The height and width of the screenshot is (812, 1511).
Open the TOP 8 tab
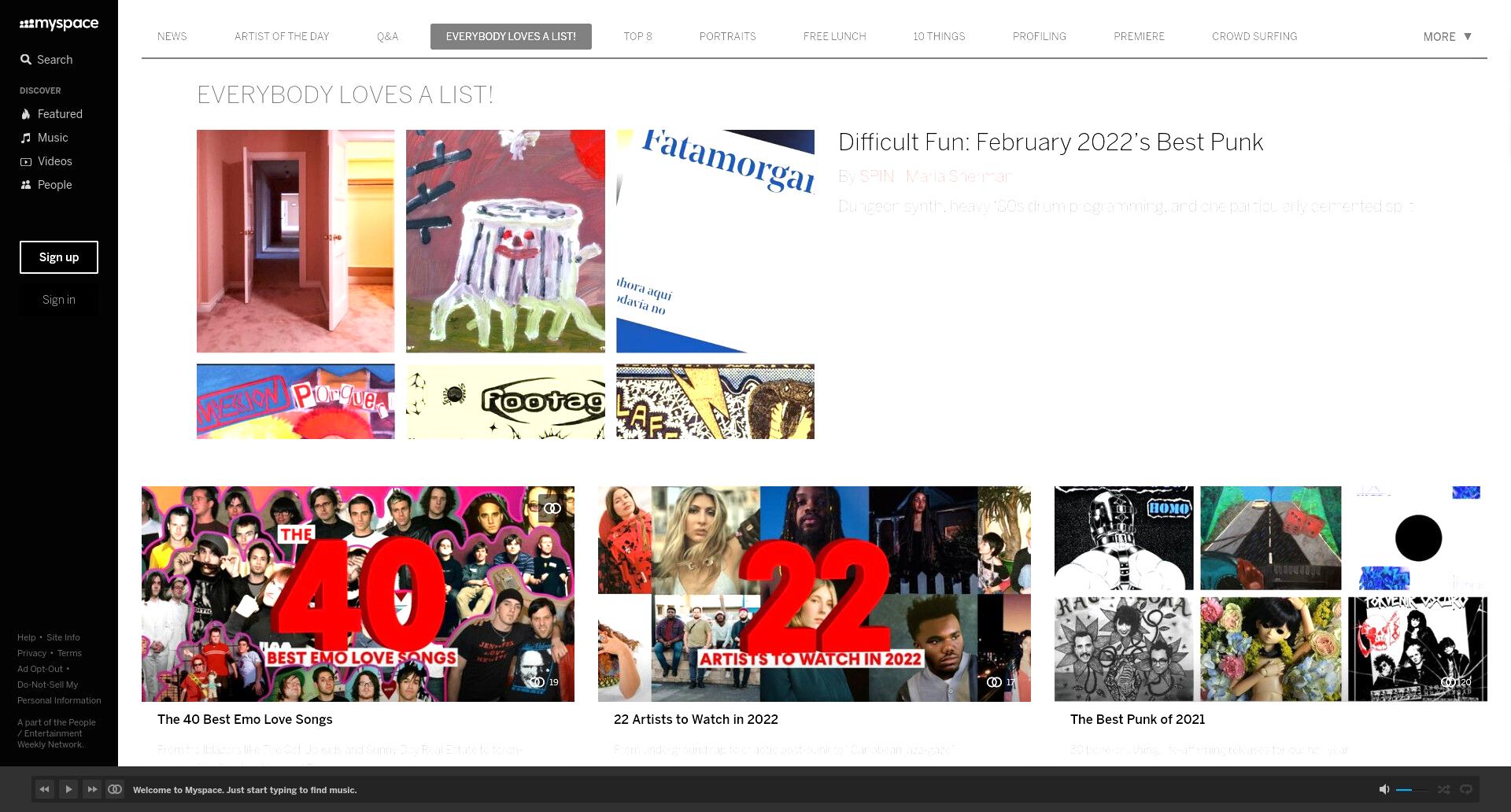[637, 37]
